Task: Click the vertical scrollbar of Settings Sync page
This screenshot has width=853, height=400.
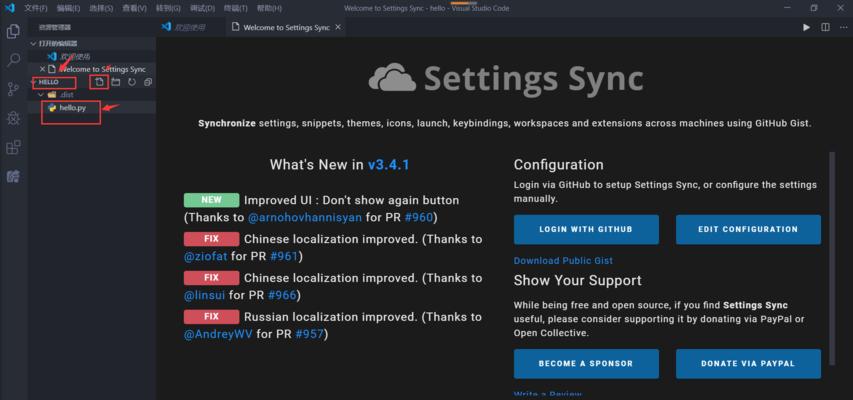Action: point(832,259)
